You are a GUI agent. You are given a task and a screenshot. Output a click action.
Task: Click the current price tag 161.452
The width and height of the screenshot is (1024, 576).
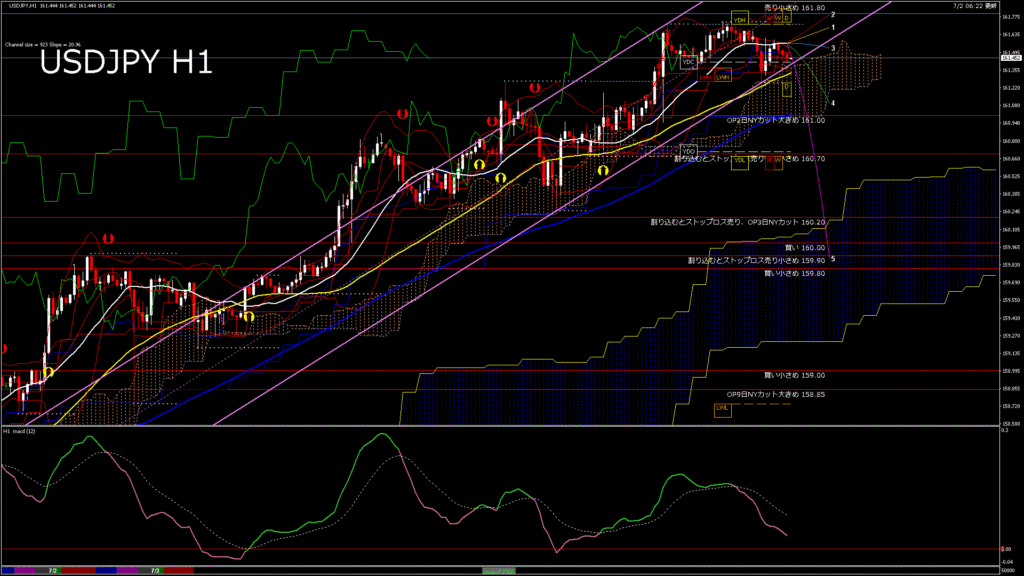coord(1011,58)
